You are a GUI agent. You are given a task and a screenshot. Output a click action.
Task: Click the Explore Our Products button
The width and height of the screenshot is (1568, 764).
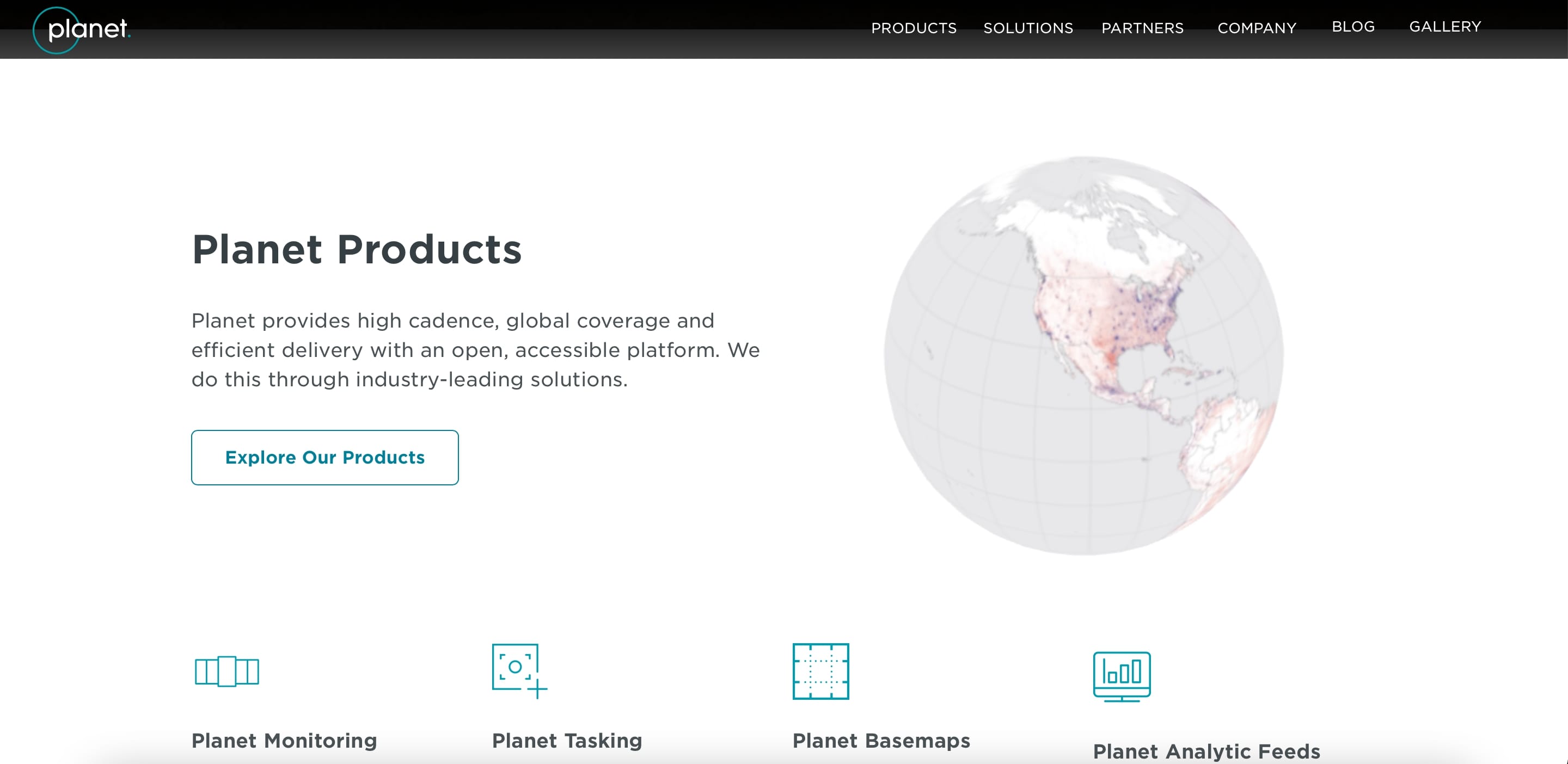click(x=325, y=458)
